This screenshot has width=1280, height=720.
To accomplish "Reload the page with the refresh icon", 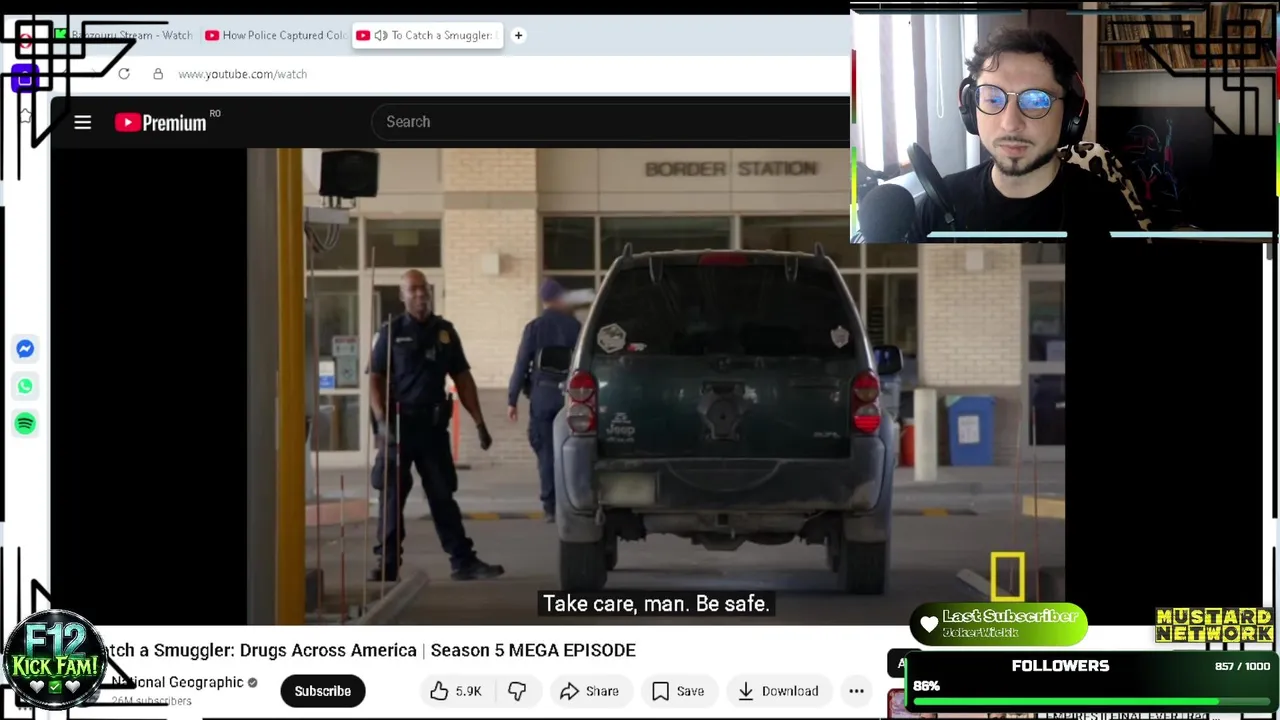I will click(x=124, y=74).
